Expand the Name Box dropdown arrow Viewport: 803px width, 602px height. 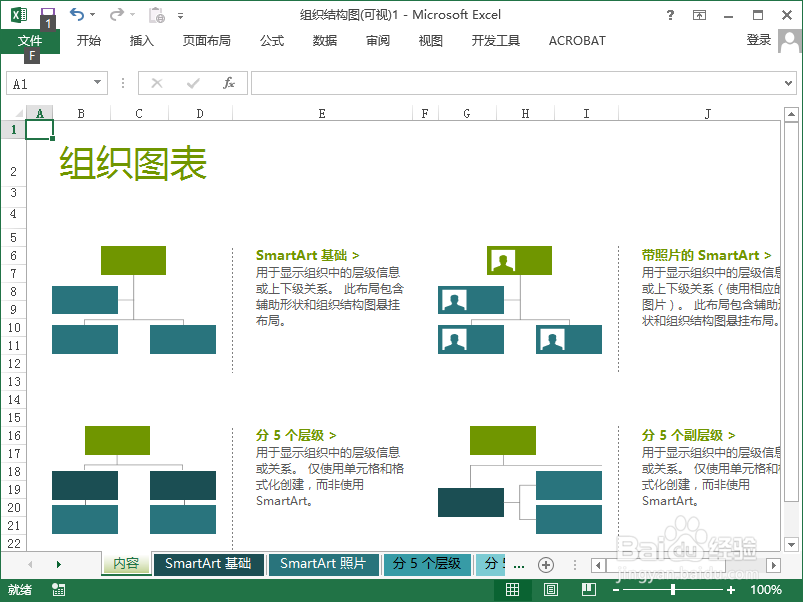pos(97,82)
